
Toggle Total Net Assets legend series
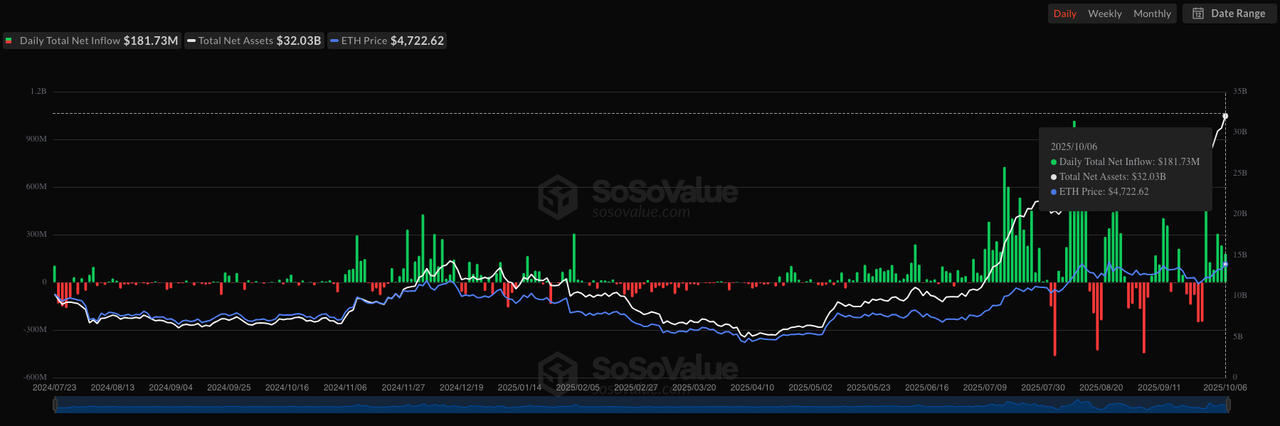pos(254,41)
